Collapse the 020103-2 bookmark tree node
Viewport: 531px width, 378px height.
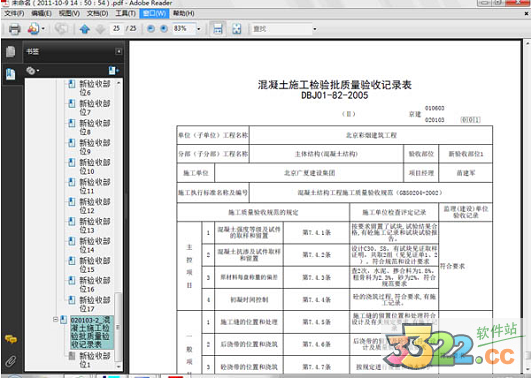56,319
